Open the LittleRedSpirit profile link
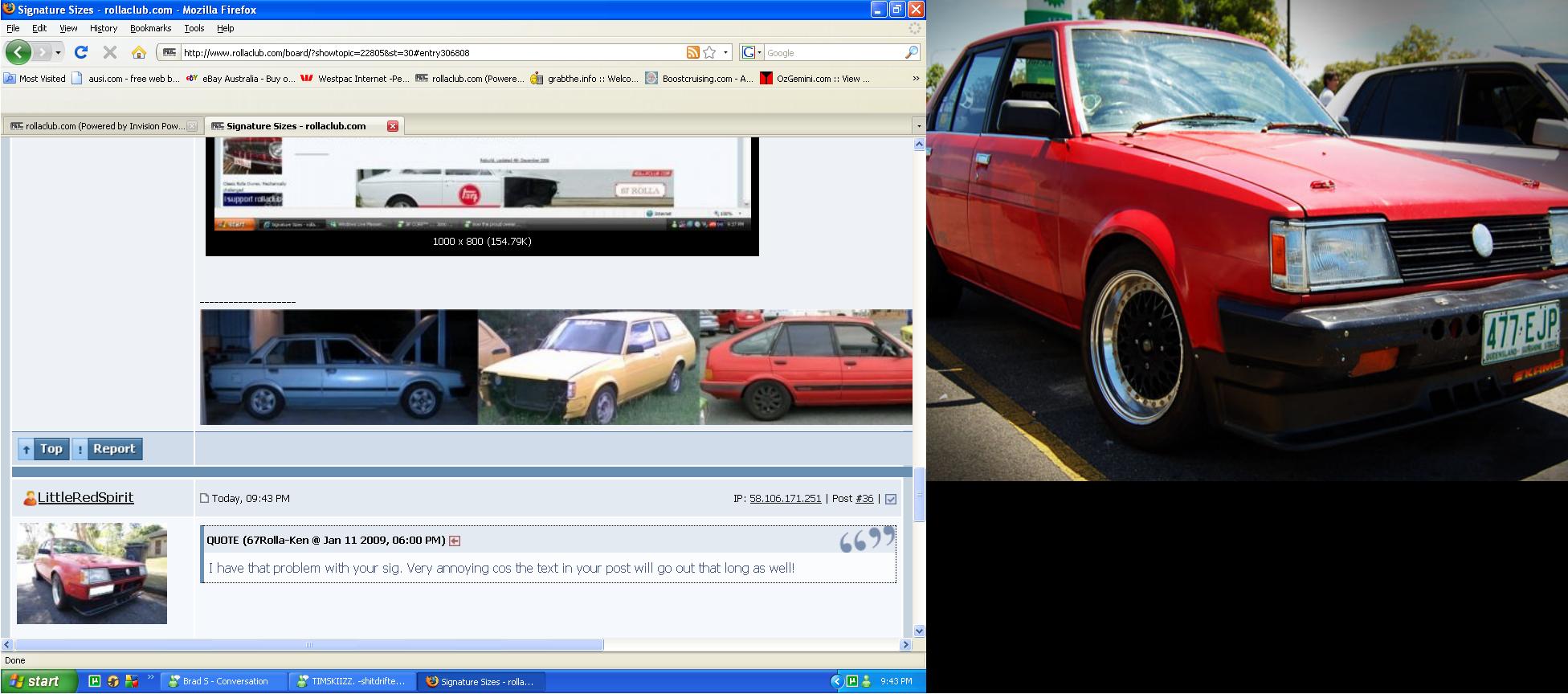 pos(85,498)
